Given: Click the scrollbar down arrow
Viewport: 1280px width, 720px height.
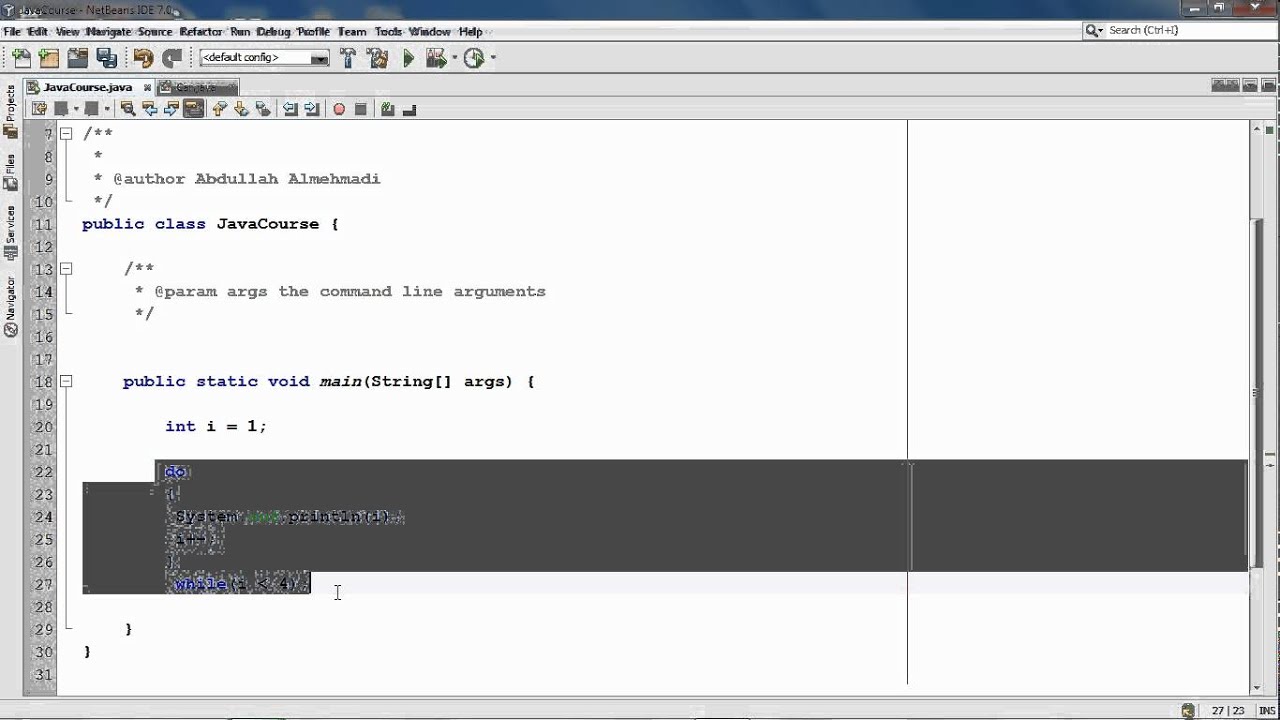Looking at the screenshot, I should tap(1256, 688).
